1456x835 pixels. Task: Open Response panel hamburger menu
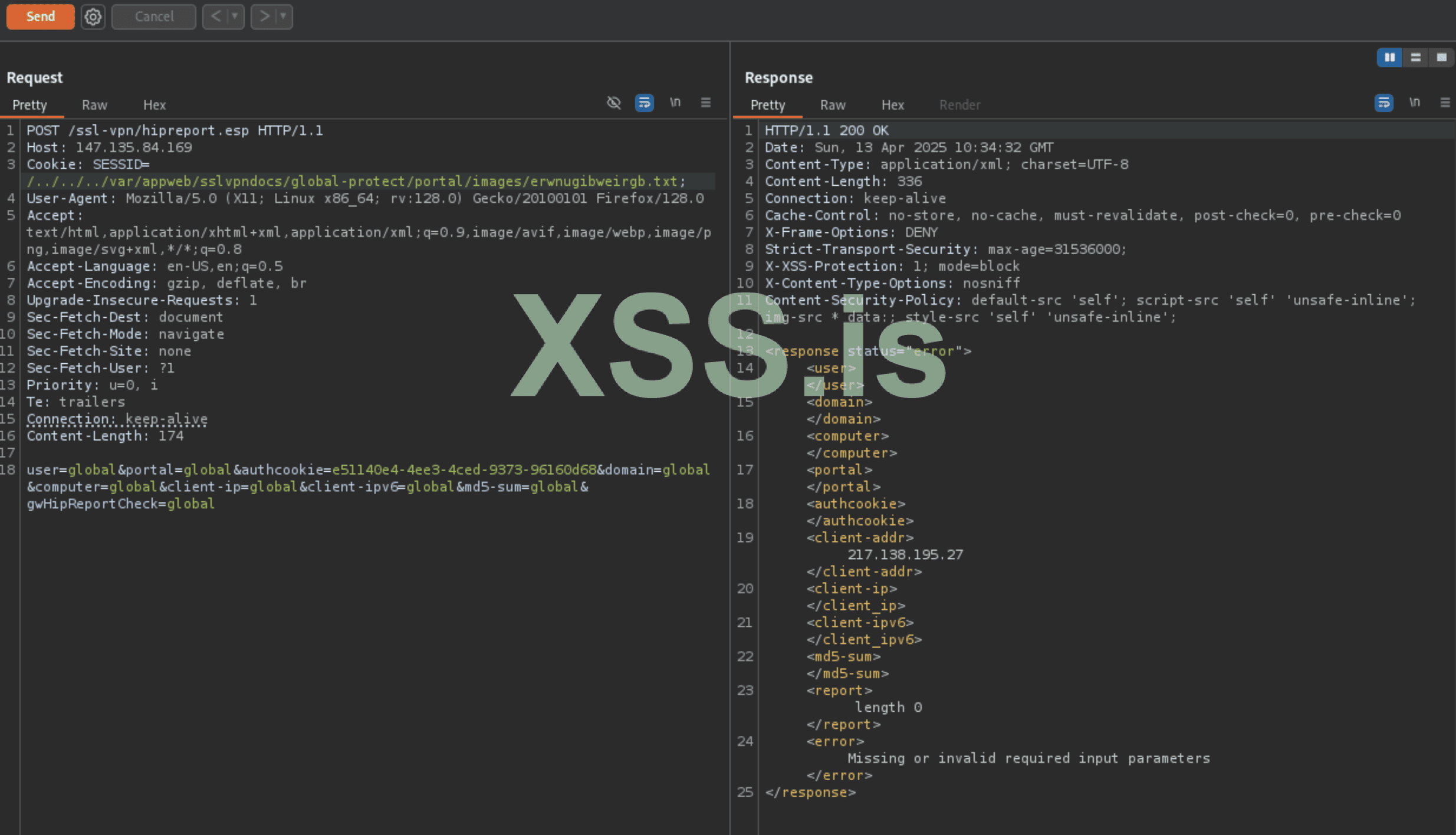tap(1445, 103)
